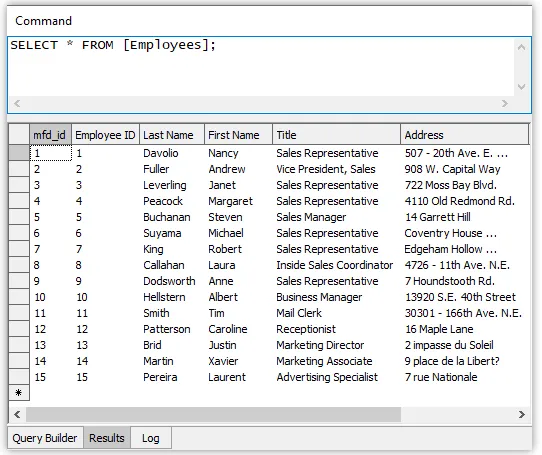Image resolution: width=542 pixels, height=455 pixels.
Task: Open the Log tab
Action: pyautogui.click(x=151, y=438)
